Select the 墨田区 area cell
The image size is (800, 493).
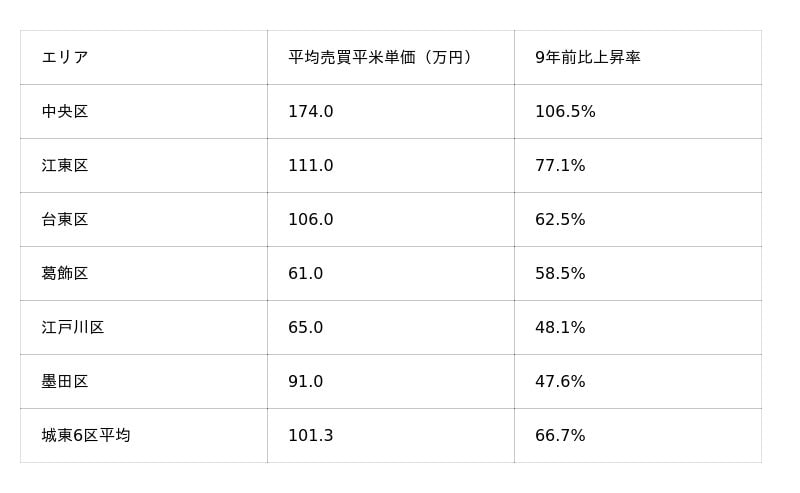(x=65, y=382)
